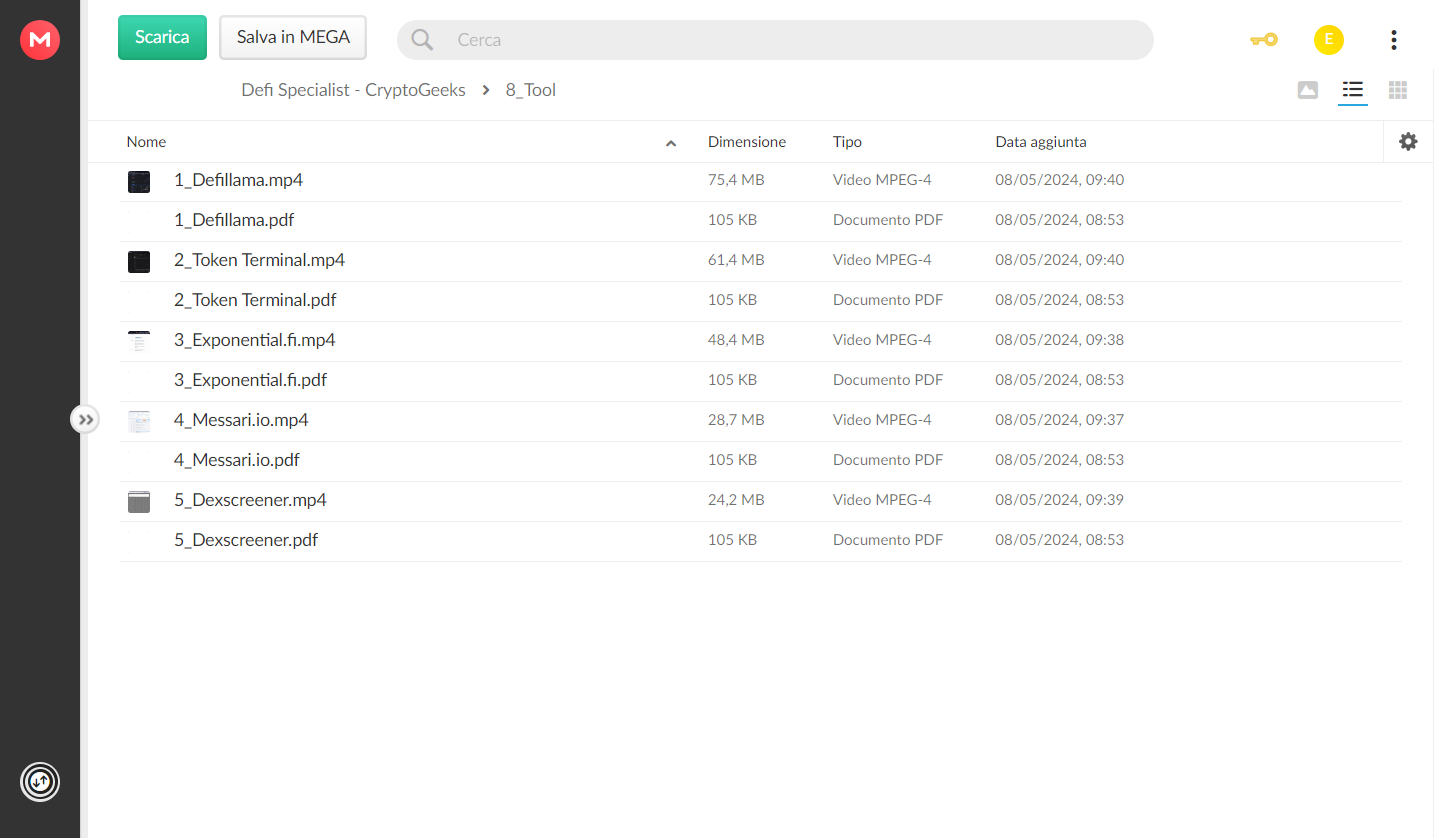Viewport: 1434px width, 838px height.
Task: Switch to grid thumbnail view
Action: click(x=1398, y=90)
